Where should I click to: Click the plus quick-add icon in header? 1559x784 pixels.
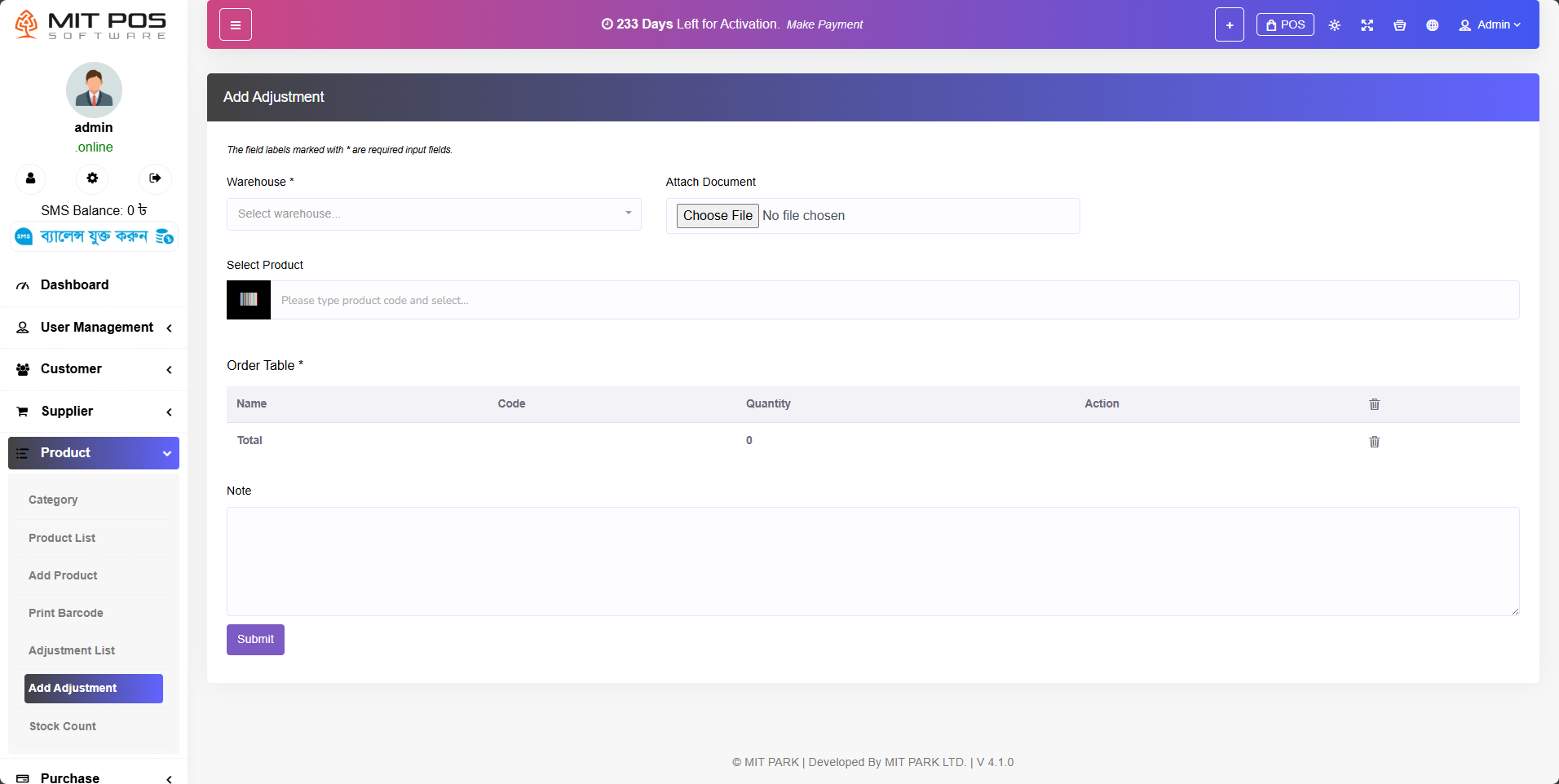click(x=1229, y=25)
